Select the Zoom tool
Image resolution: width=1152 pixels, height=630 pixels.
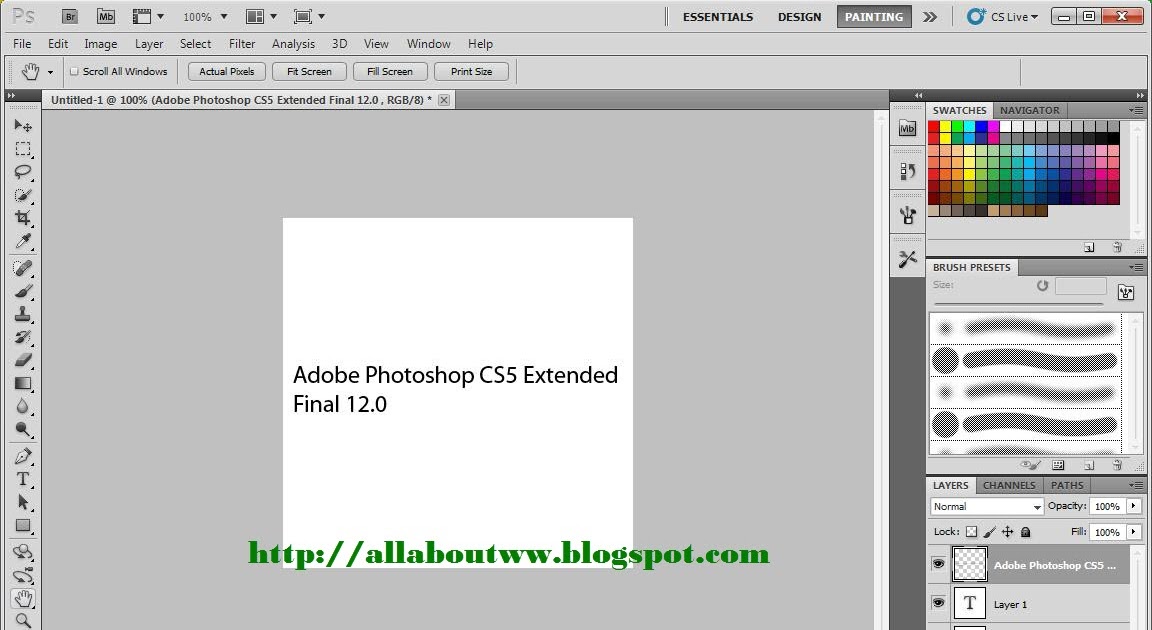(23, 620)
